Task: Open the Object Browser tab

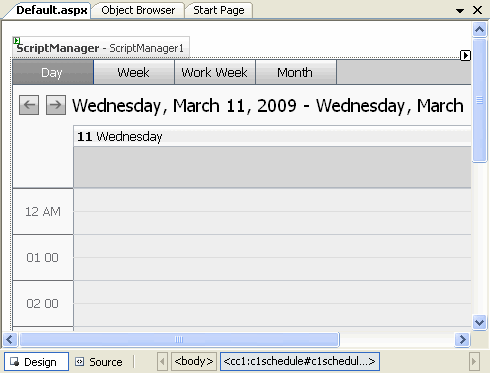Action: tap(138, 10)
